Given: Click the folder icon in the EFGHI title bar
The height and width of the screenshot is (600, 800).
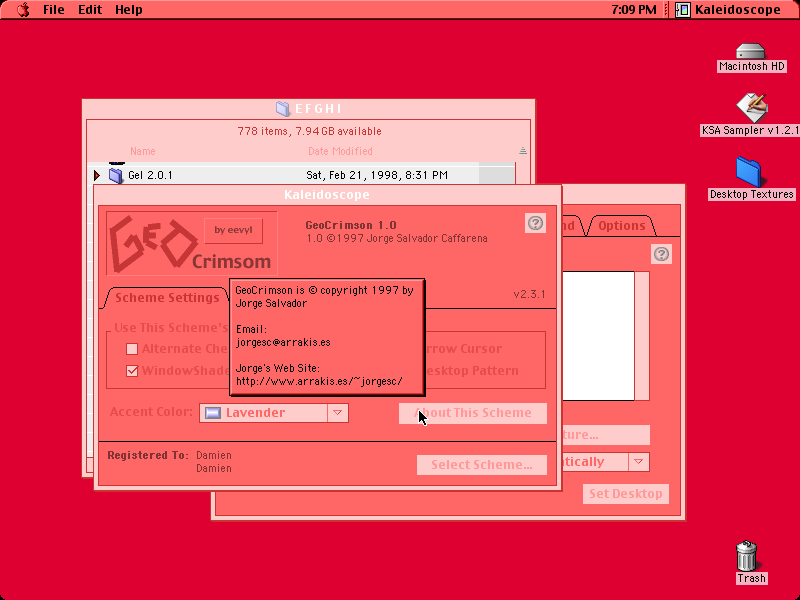Looking at the screenshot, I should click(283, 108).
